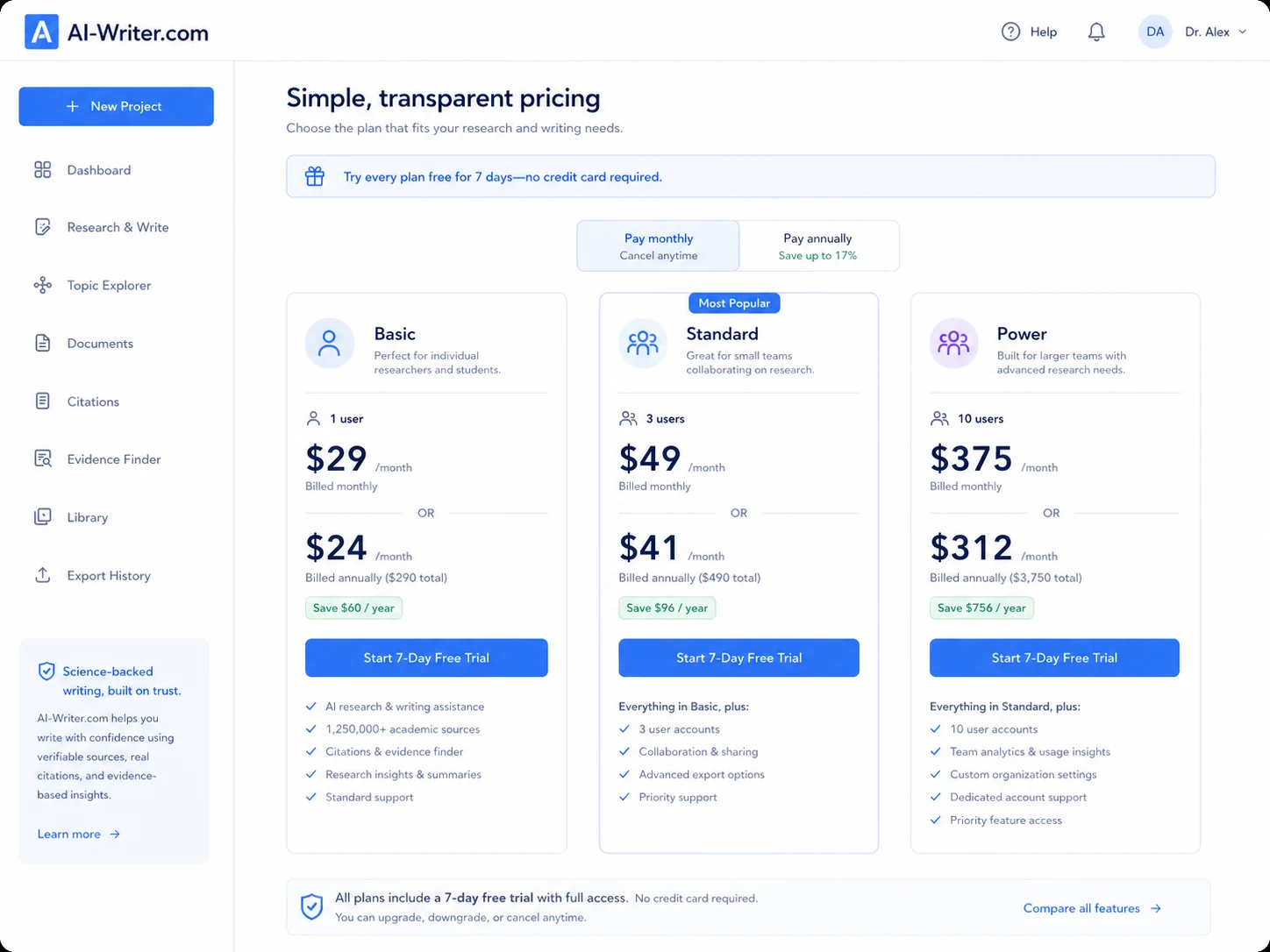Click the Citations list icon
This screenshot has width=1270, height=952.
[42, 401]
